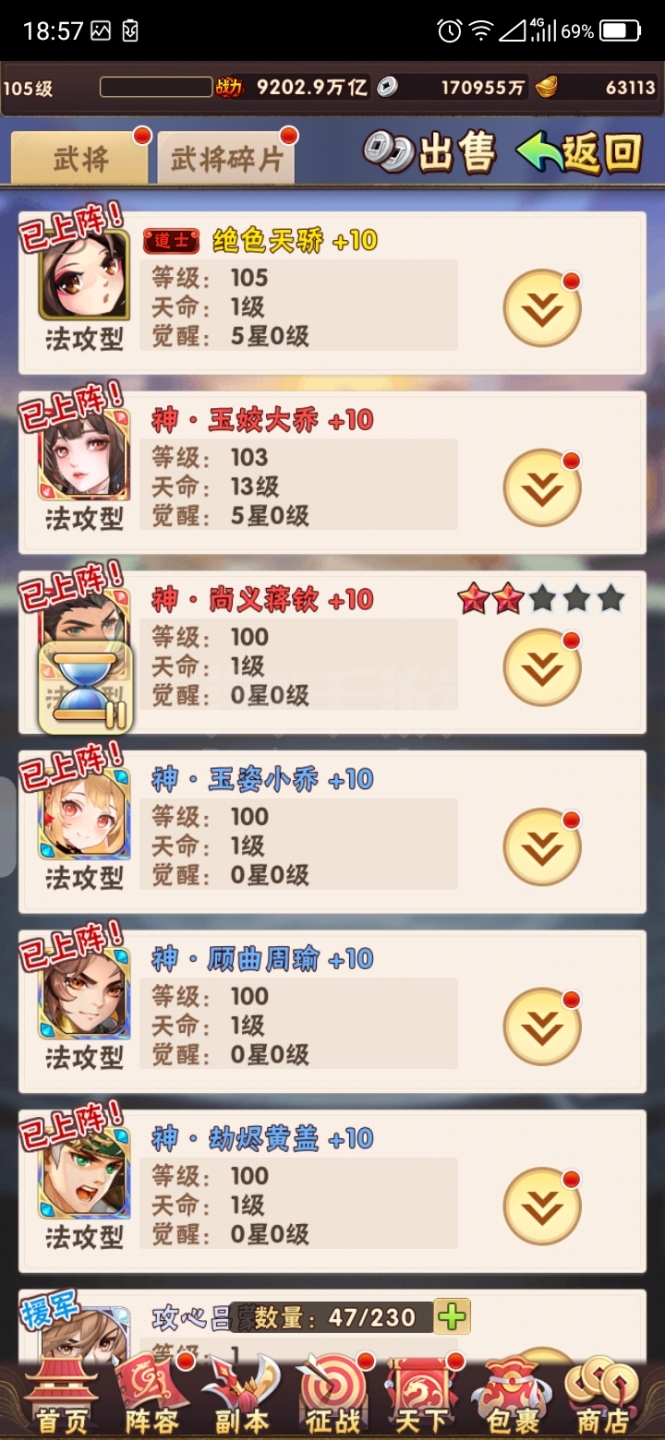Viewport: 665px width, 1440px height.
Task: Click the 返回 back button
Action: [x=580, y=153]
